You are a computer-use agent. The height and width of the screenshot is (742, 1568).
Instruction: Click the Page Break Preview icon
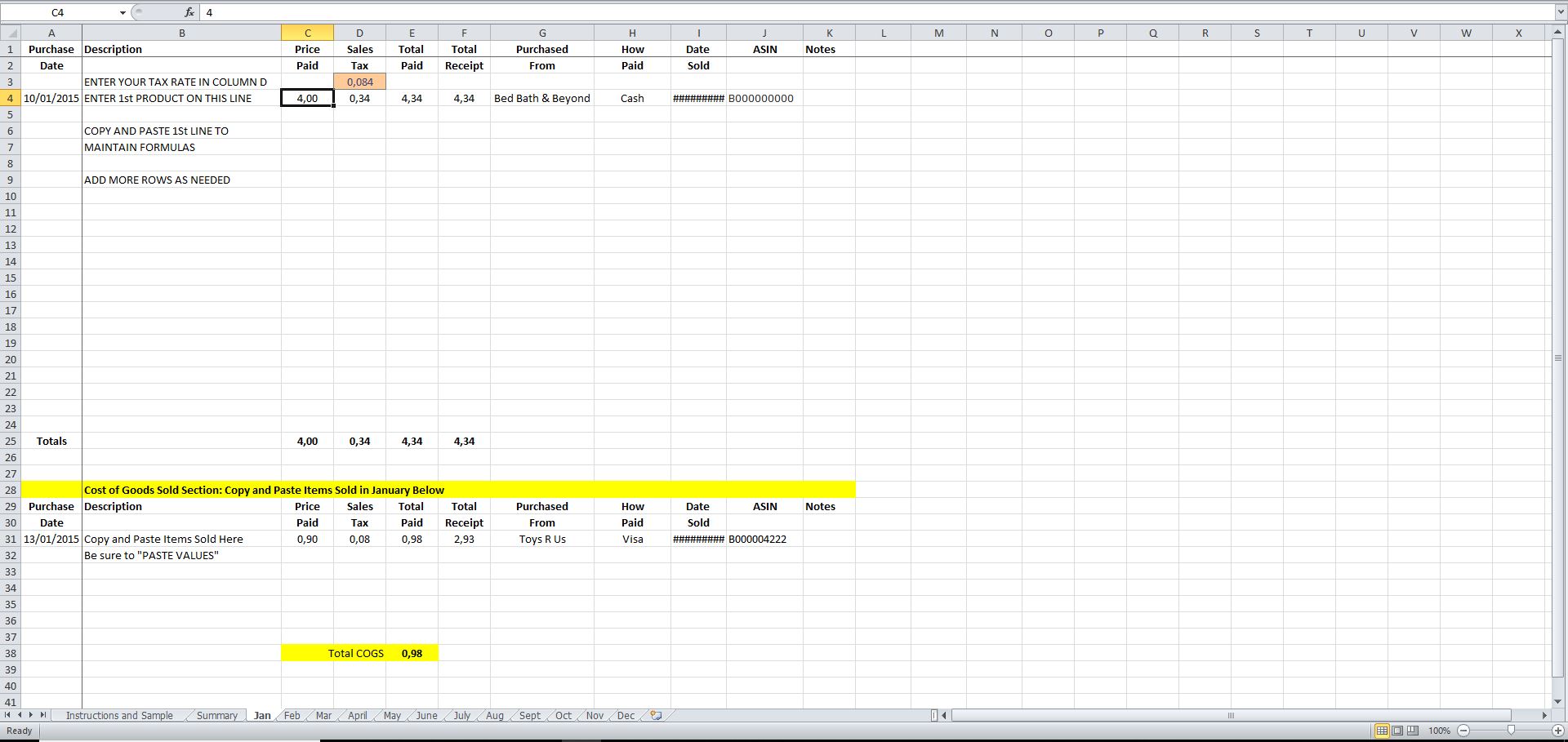click(1411, 731)
